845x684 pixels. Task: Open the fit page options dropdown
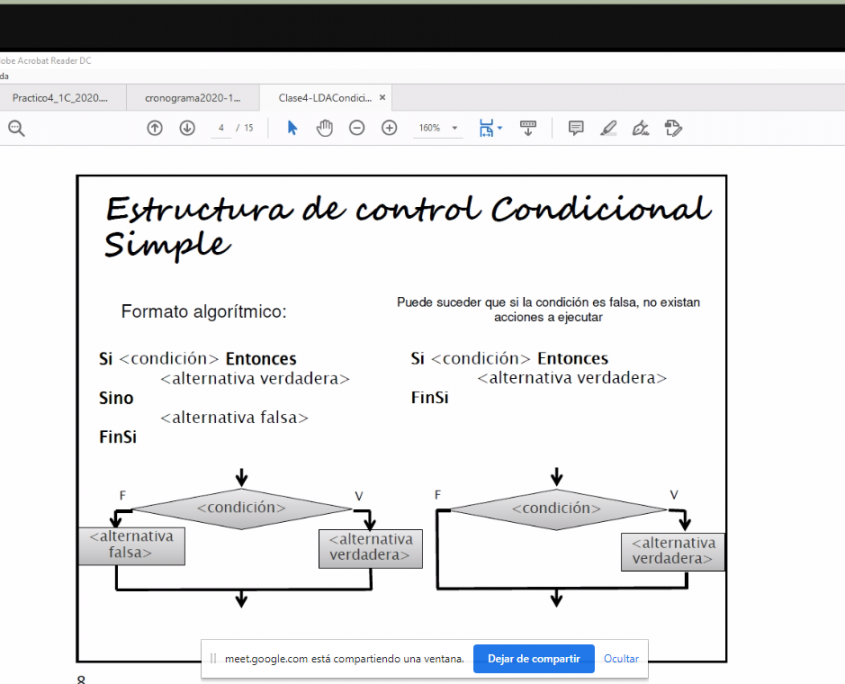point(490,128)
